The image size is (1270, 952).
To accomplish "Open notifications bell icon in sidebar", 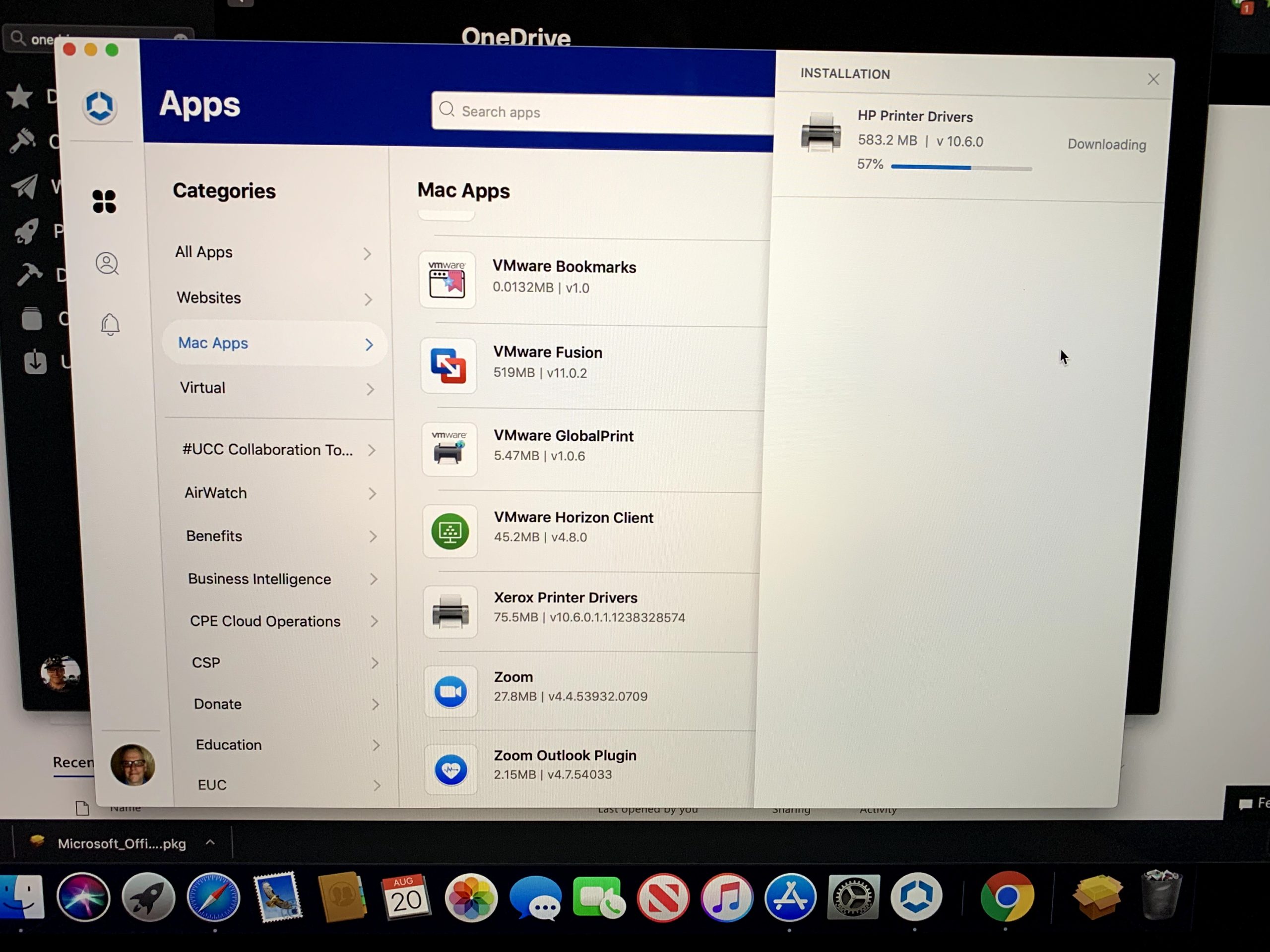I will pyautogui.click(x=110, y=324).
